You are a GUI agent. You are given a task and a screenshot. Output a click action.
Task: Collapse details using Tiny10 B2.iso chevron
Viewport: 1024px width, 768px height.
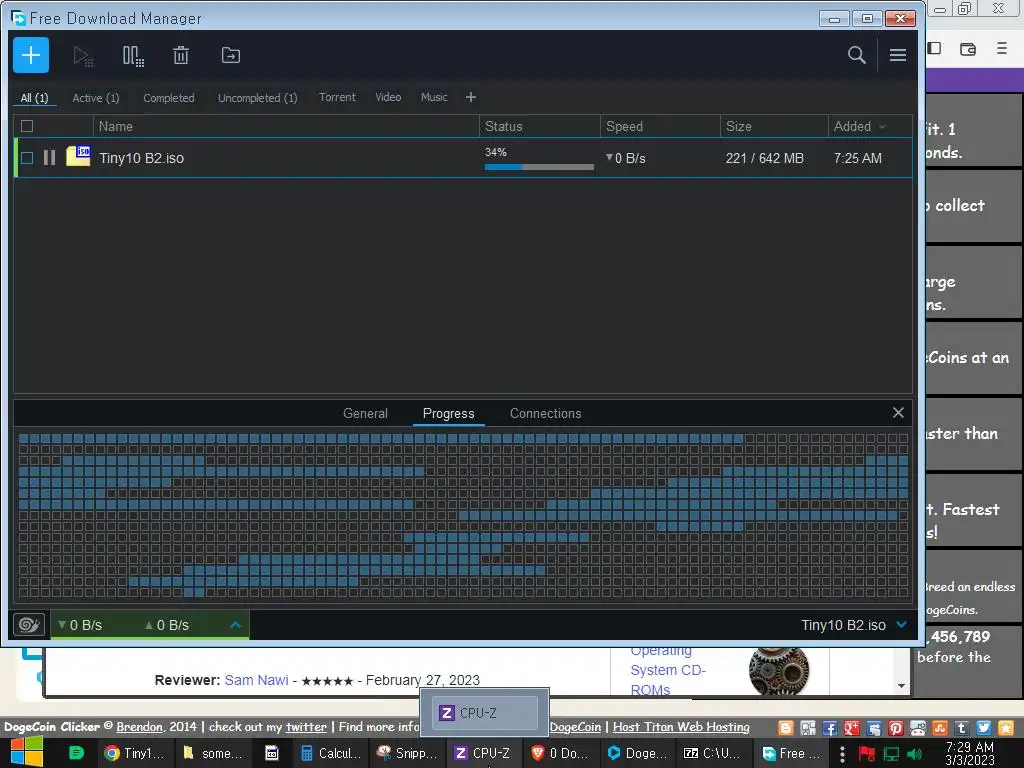pos(902,624)
